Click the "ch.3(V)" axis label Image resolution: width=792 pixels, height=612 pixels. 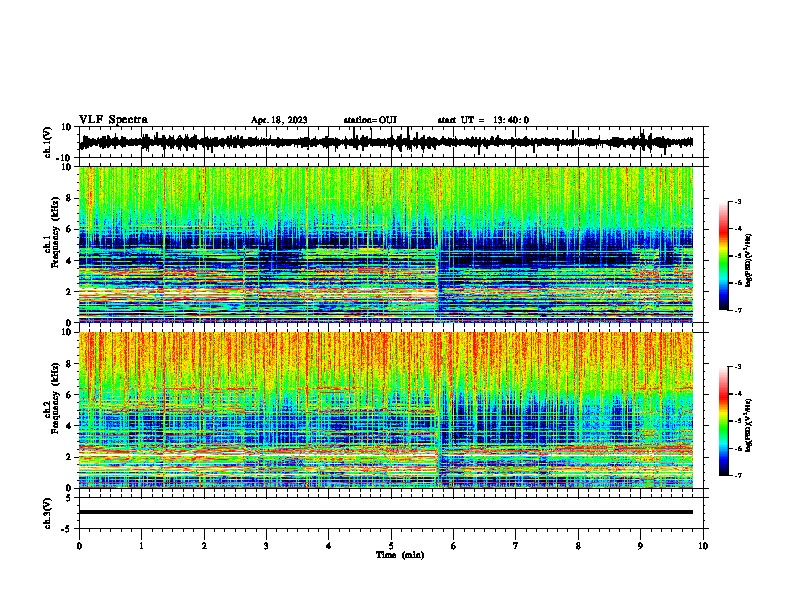click(x=47, y=513)
